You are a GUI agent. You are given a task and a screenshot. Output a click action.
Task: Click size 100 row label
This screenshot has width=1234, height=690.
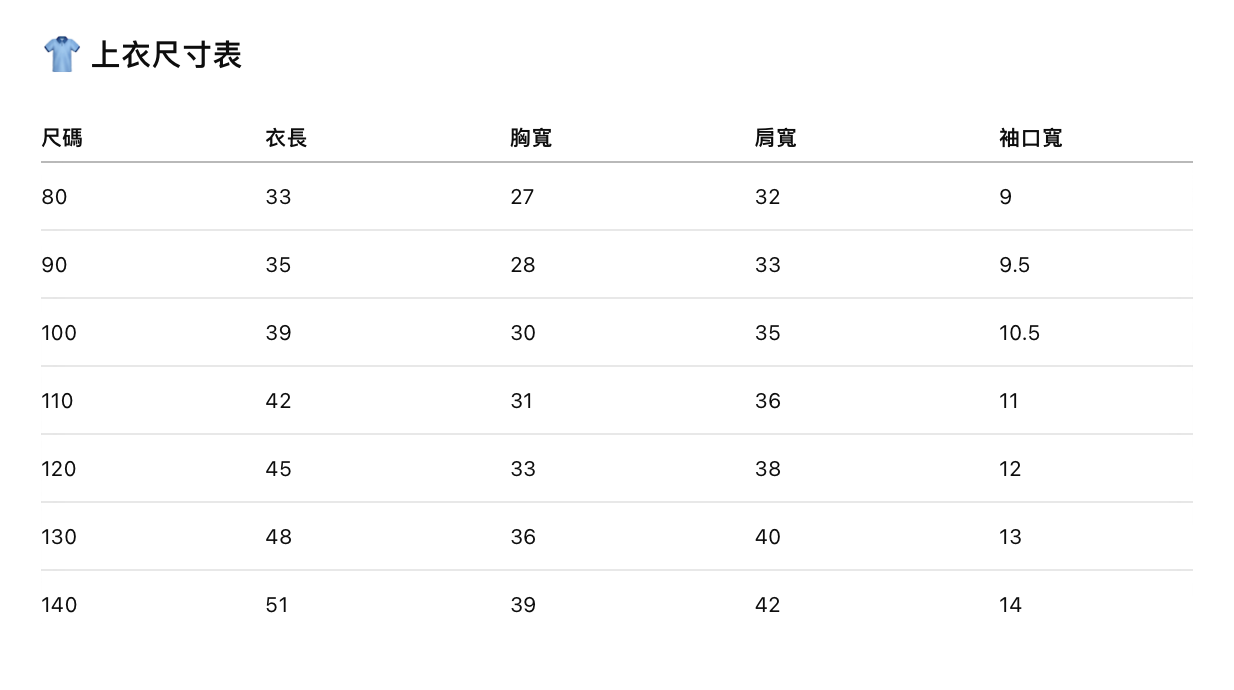(x=59, y=333)
